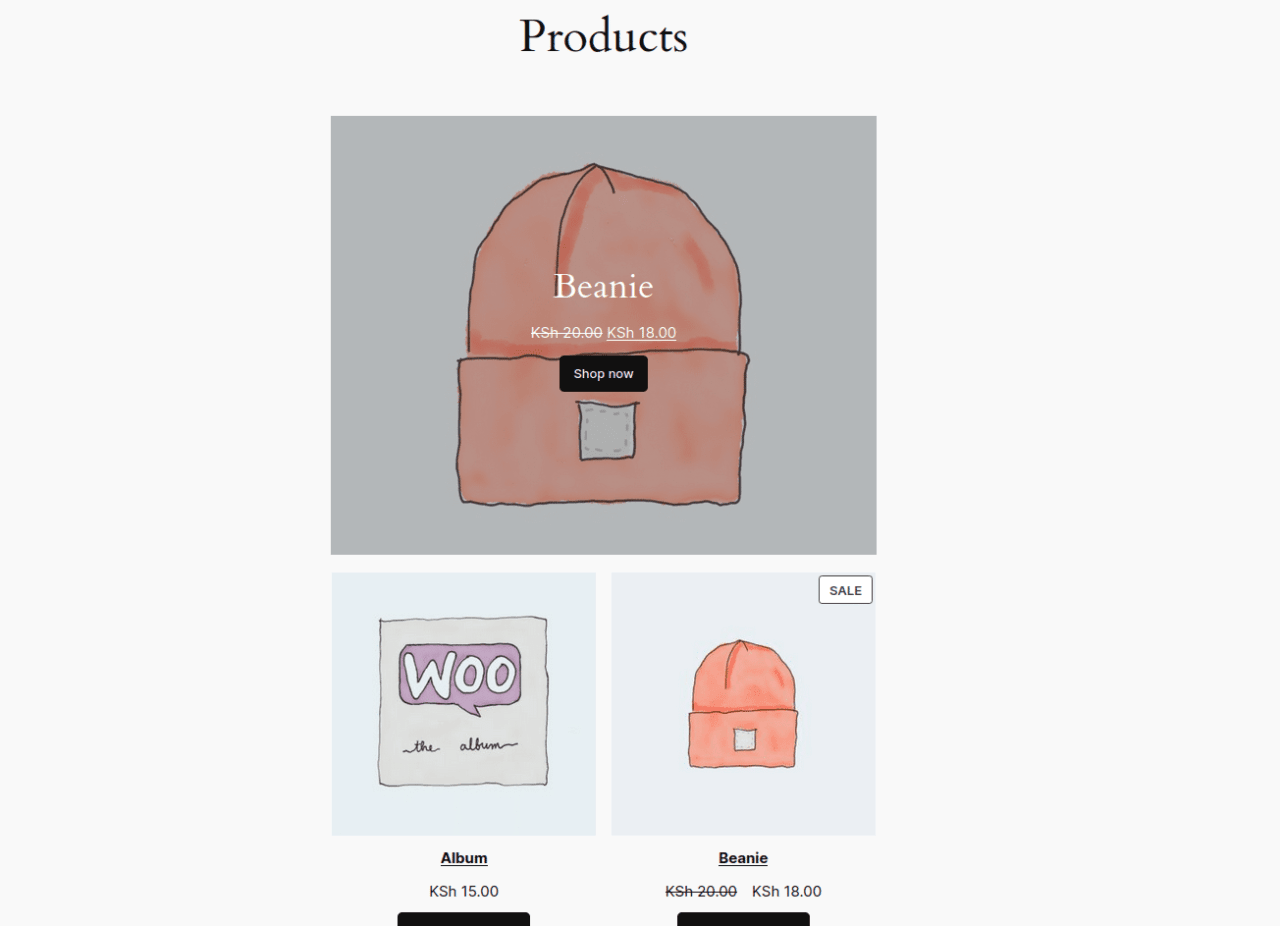This screenshot has height=926, width=1280.
Task: Select the small orange Beanie product image
Action: click(x=743, y=704)
